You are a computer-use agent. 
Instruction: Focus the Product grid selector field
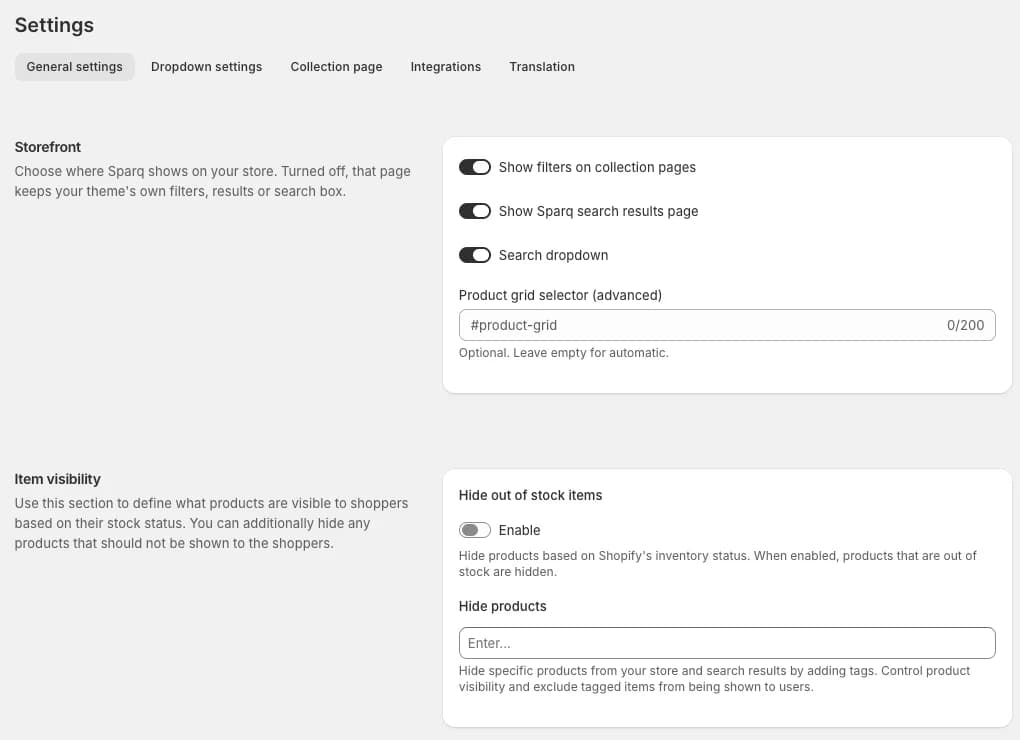coord(727,325)
